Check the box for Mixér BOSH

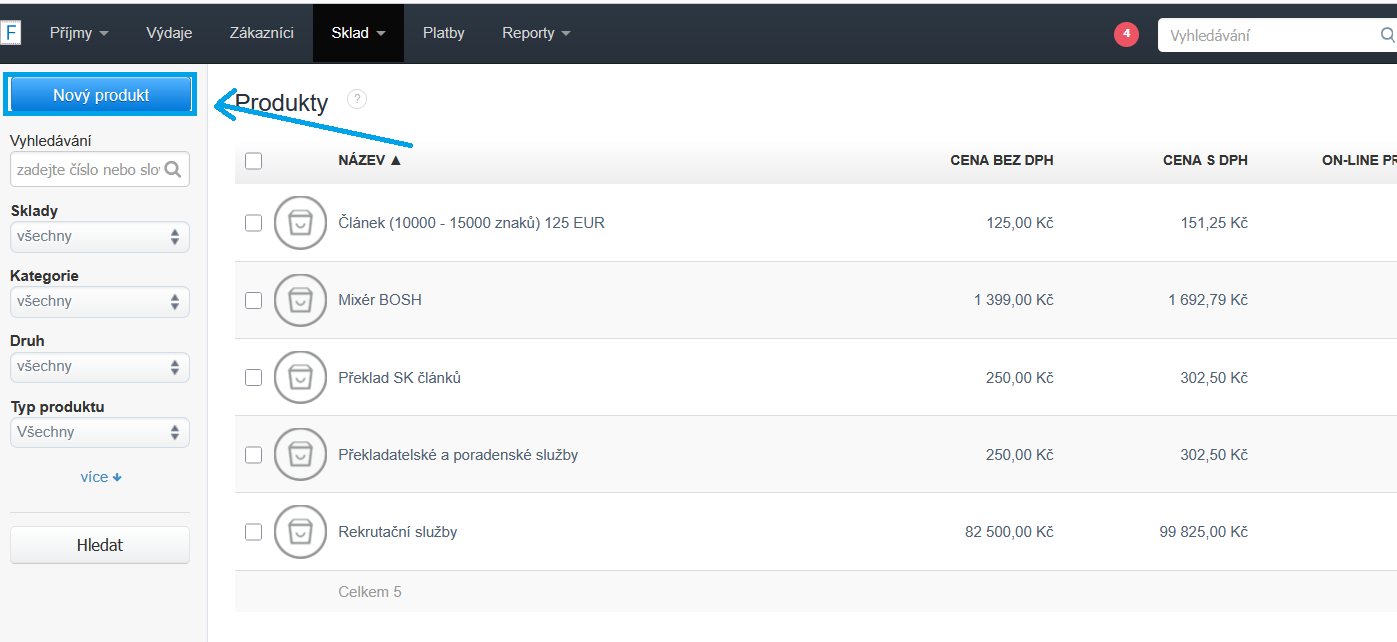click(x=253, y=300)
